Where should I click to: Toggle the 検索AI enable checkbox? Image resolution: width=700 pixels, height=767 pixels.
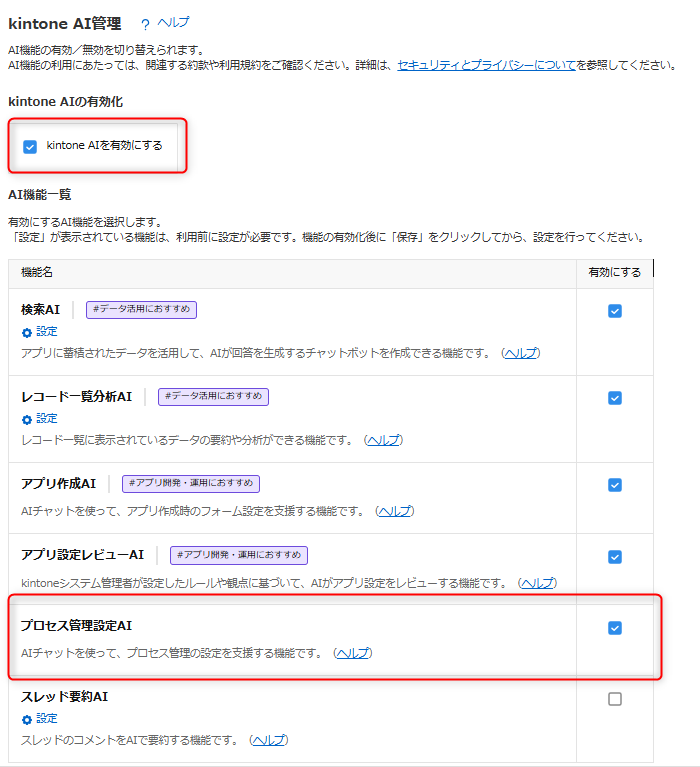(615, 311)
